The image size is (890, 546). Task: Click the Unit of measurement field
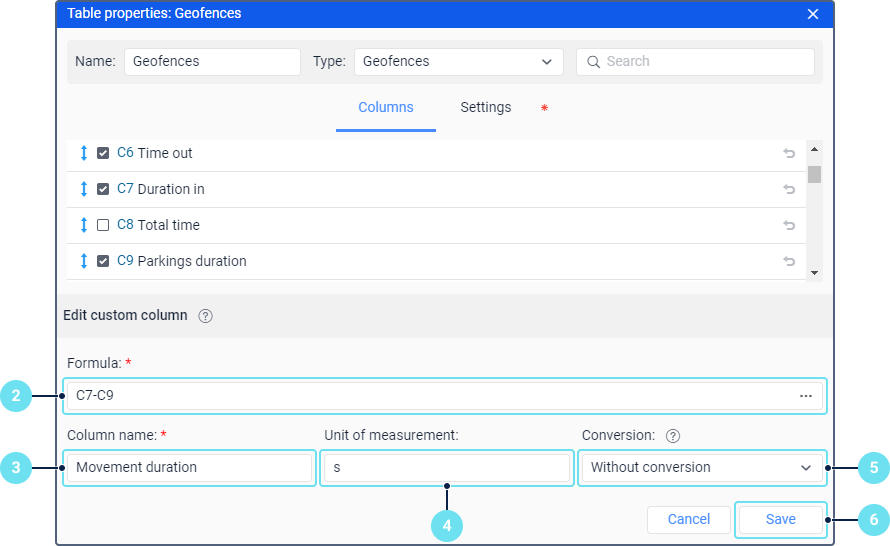click(x=445, y=467)
